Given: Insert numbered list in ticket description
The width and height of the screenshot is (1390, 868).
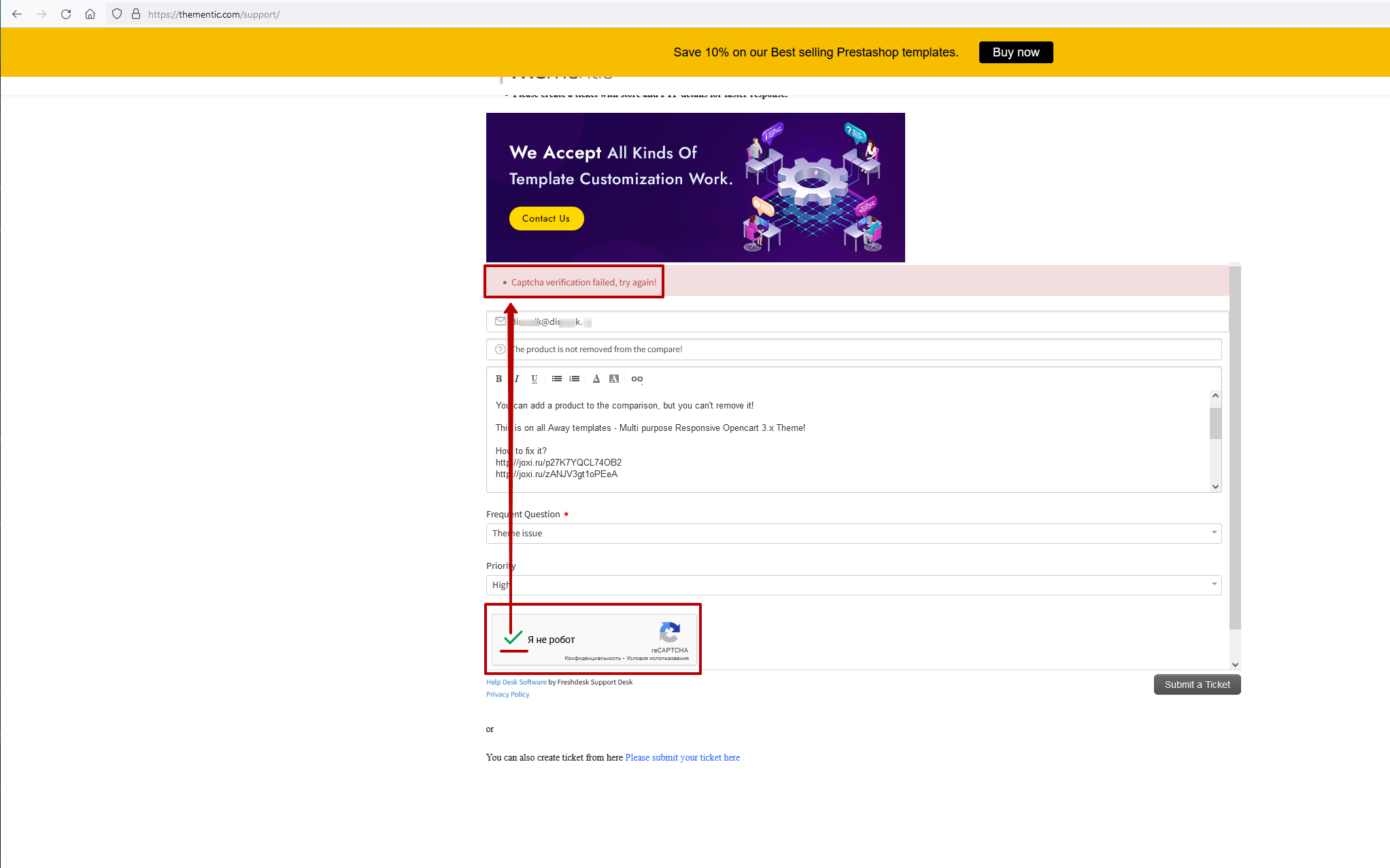Looking at the screenshot, I should [575, 379].
